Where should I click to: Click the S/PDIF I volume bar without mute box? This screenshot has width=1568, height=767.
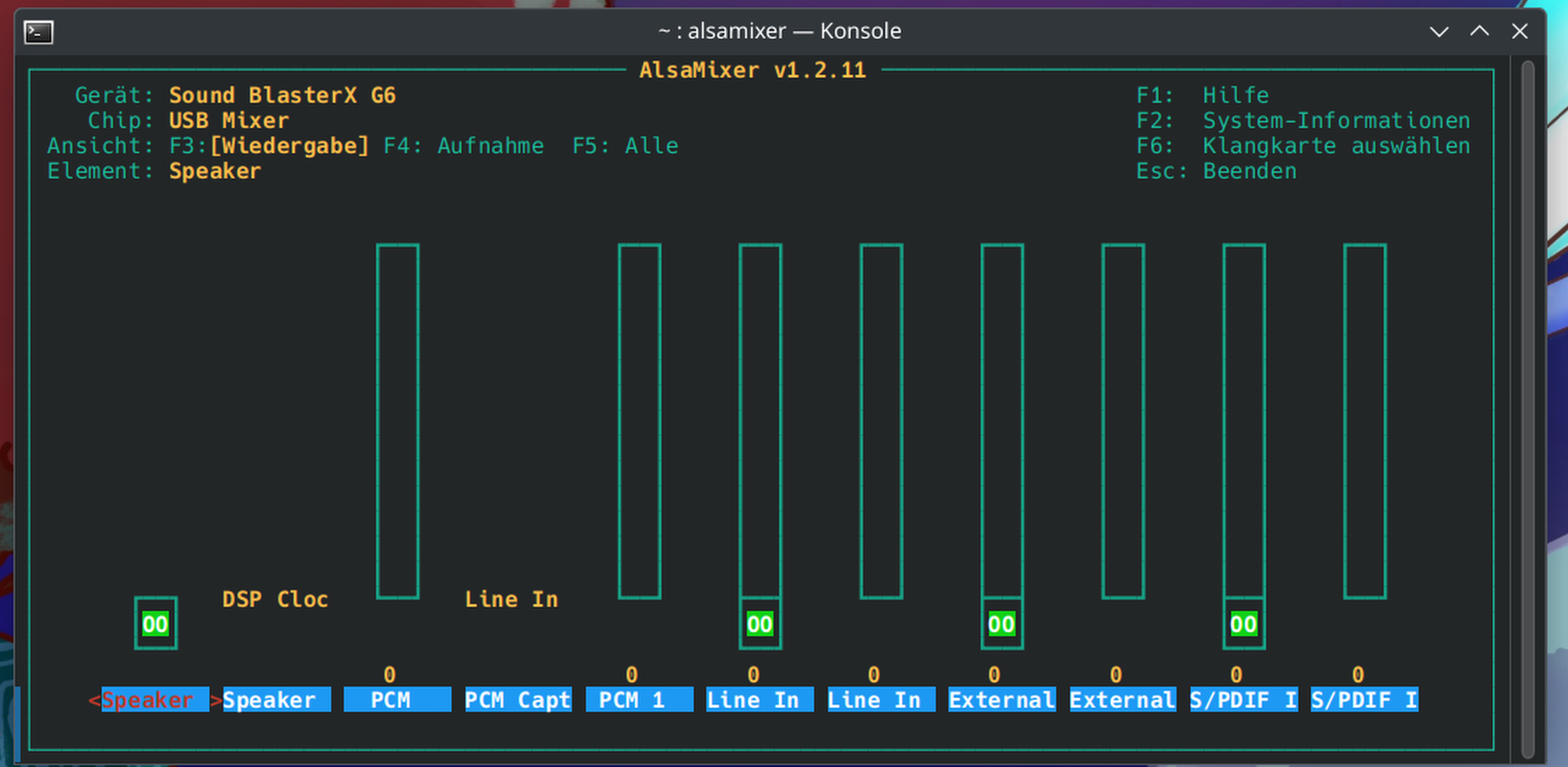coord(1365,421)
